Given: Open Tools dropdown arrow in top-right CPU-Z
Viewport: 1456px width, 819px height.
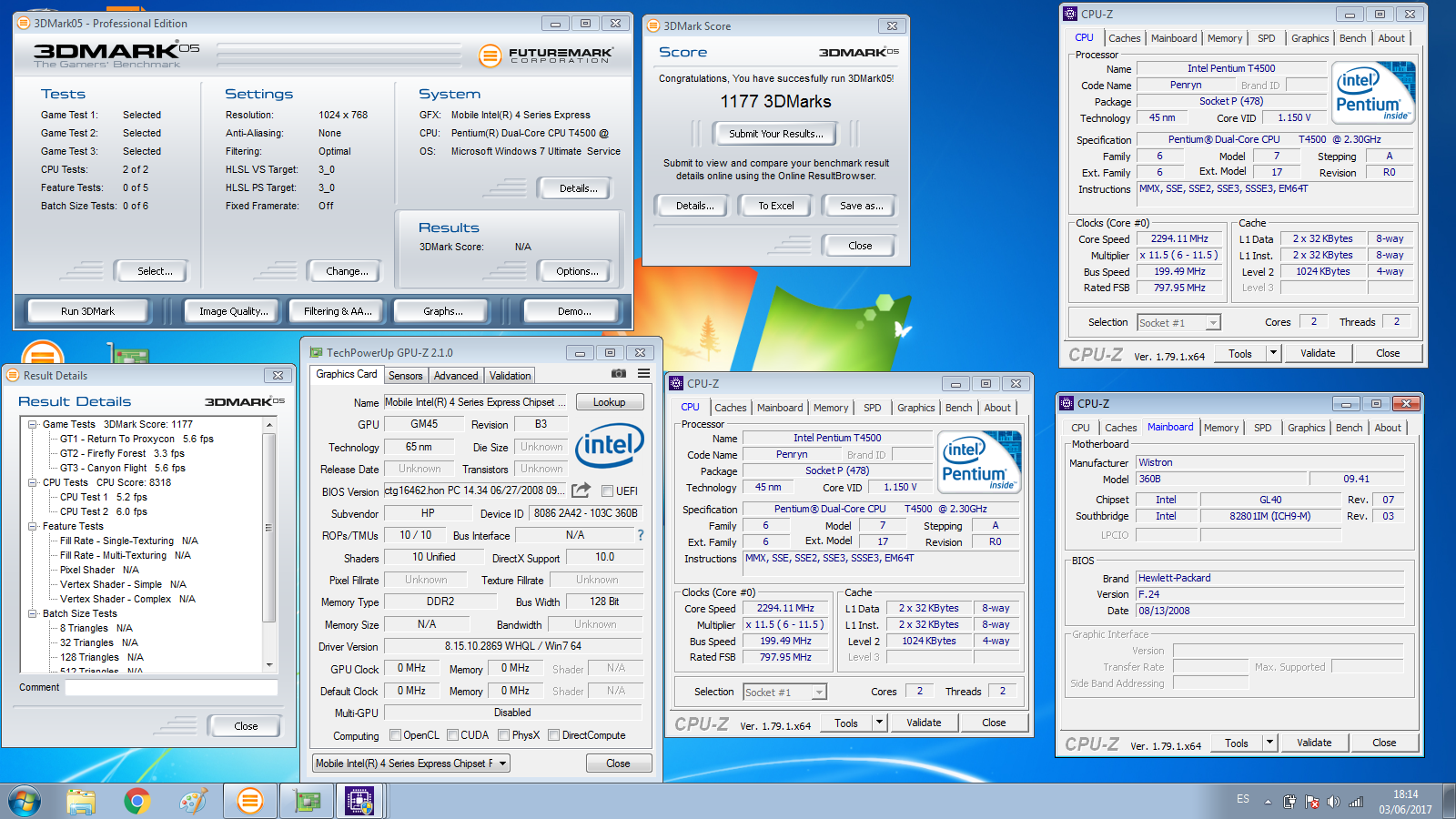Looking at the screenshot, I should (1273, 353).
